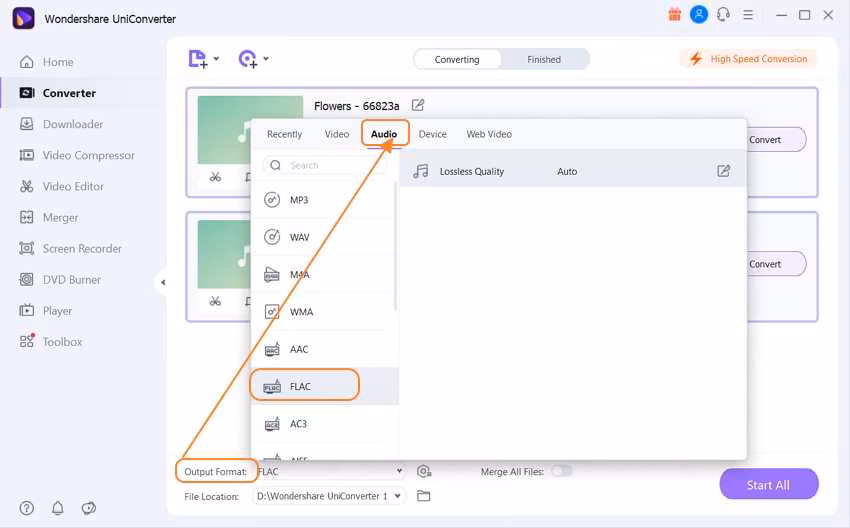
Task: Open the support headset icon
Action: coord(723,15)
